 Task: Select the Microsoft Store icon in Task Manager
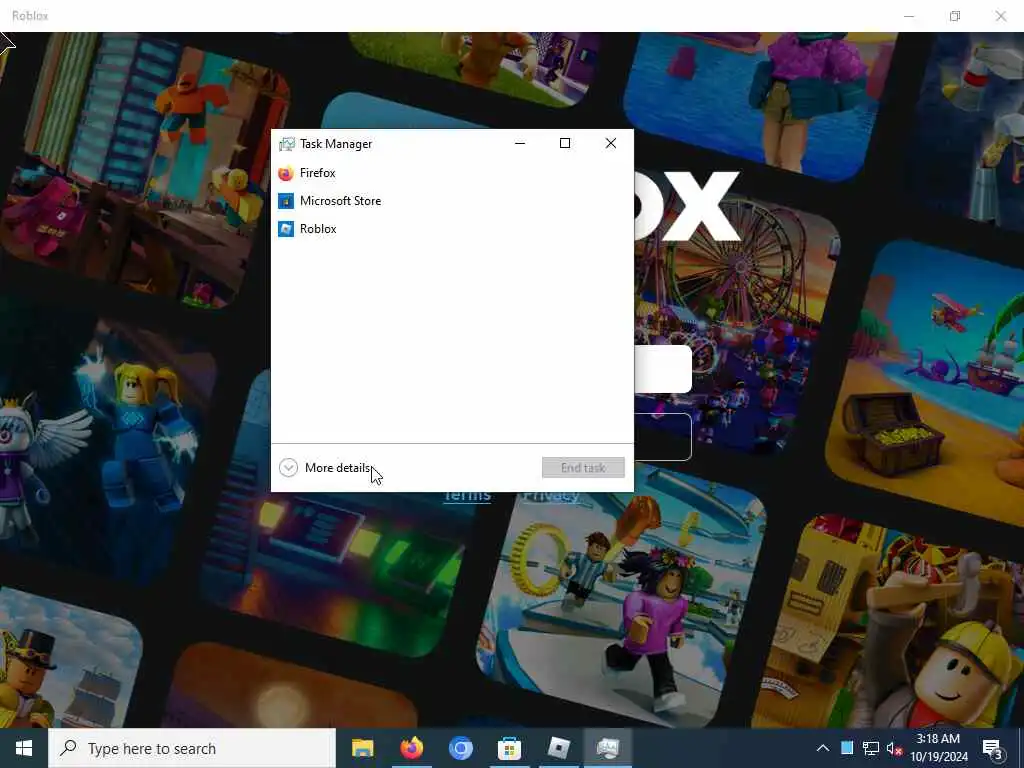285,201
